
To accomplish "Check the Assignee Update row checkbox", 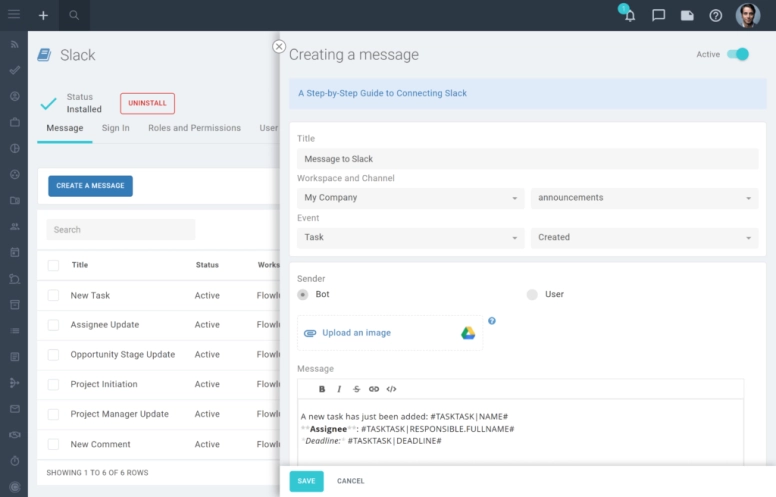I will [53, 325].
